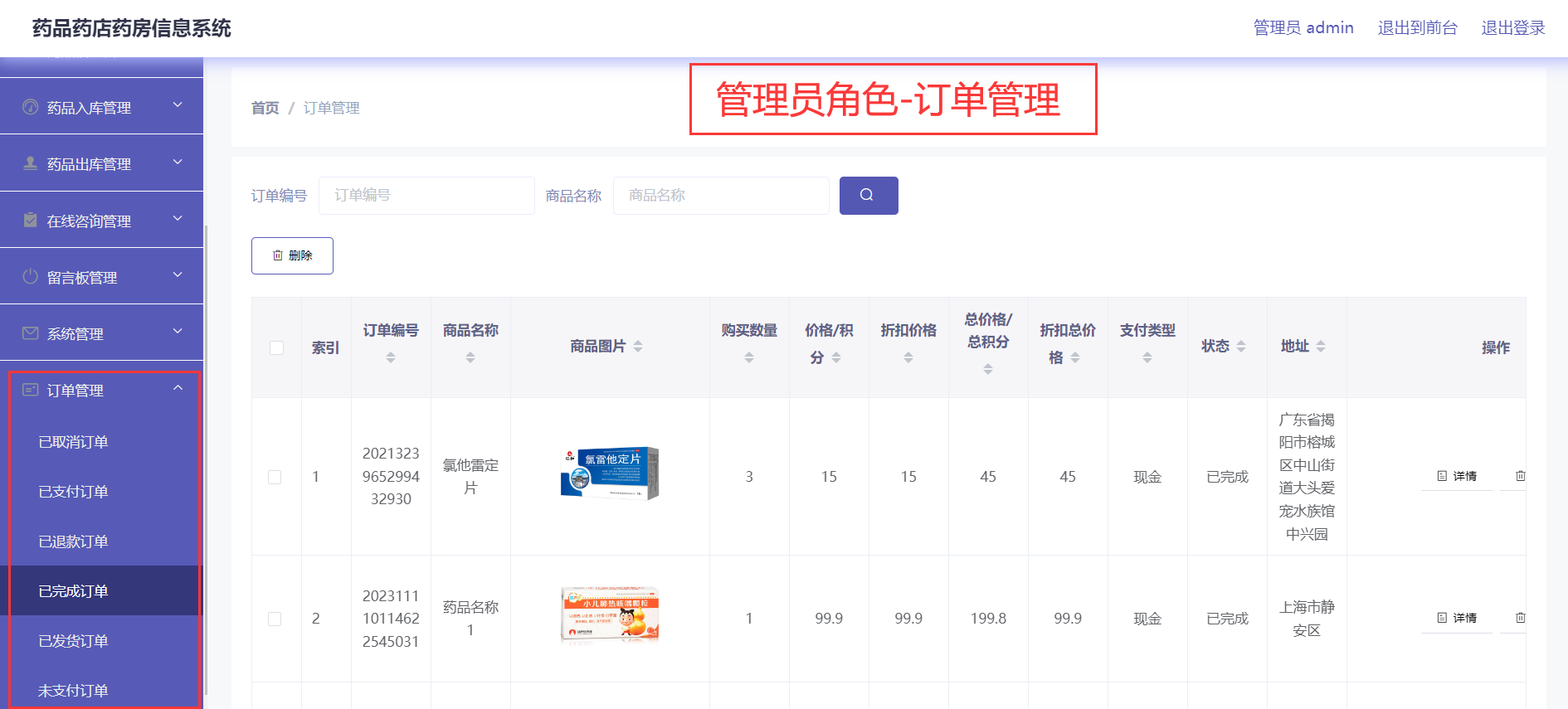Click the 索引 column header
Image resolution: width=1568 pixels, height=709 pixels.
(325, 347)
